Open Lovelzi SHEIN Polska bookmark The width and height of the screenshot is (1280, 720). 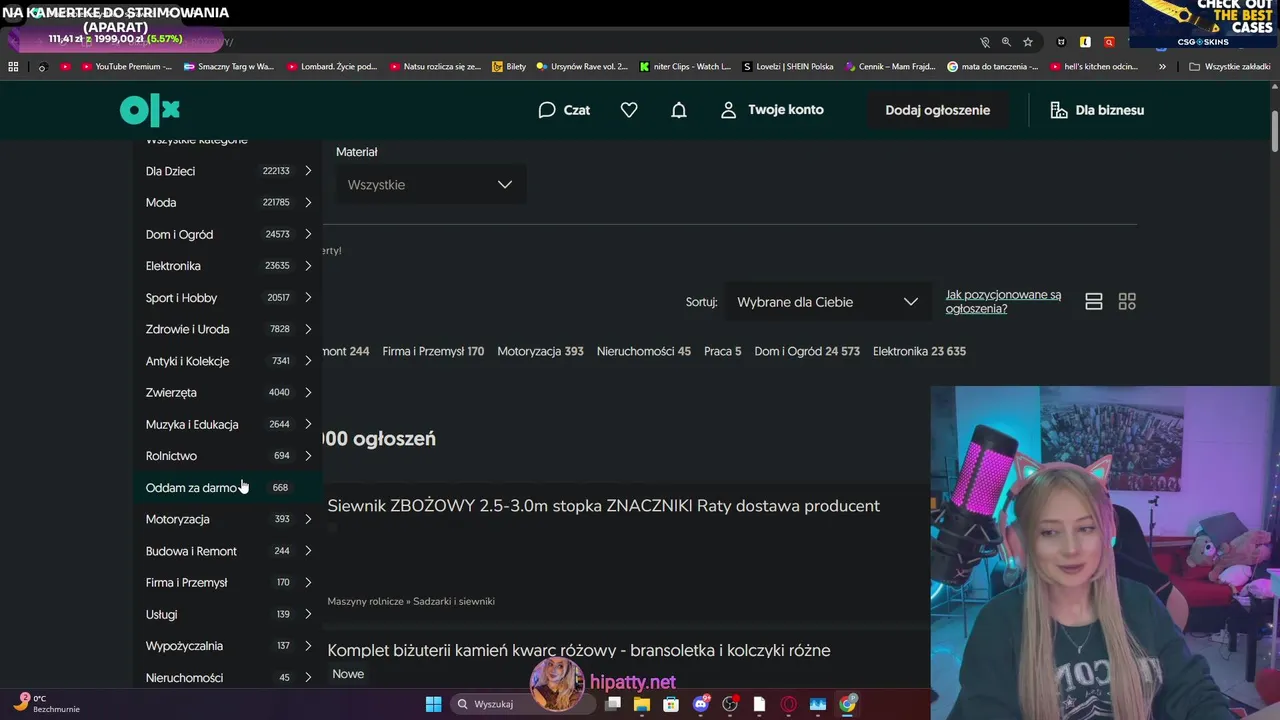click(788, 67)
